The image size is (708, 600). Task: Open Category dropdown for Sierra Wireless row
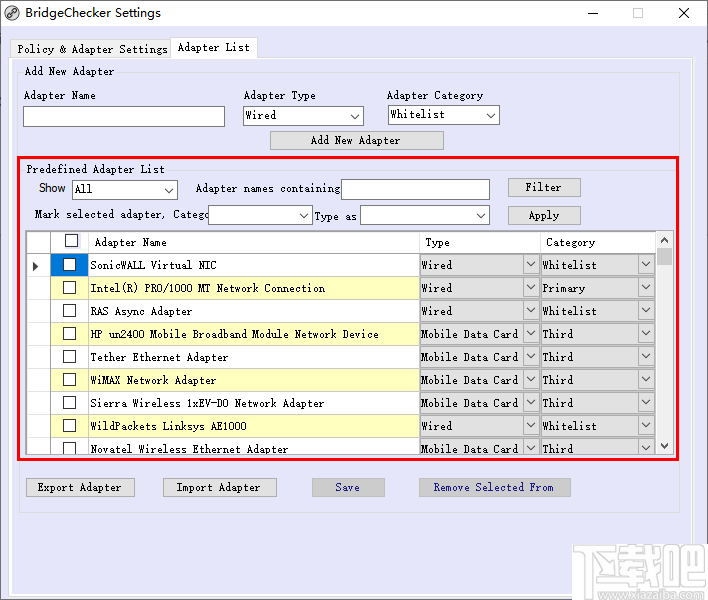pyautogui.click(x=646, y=403)
